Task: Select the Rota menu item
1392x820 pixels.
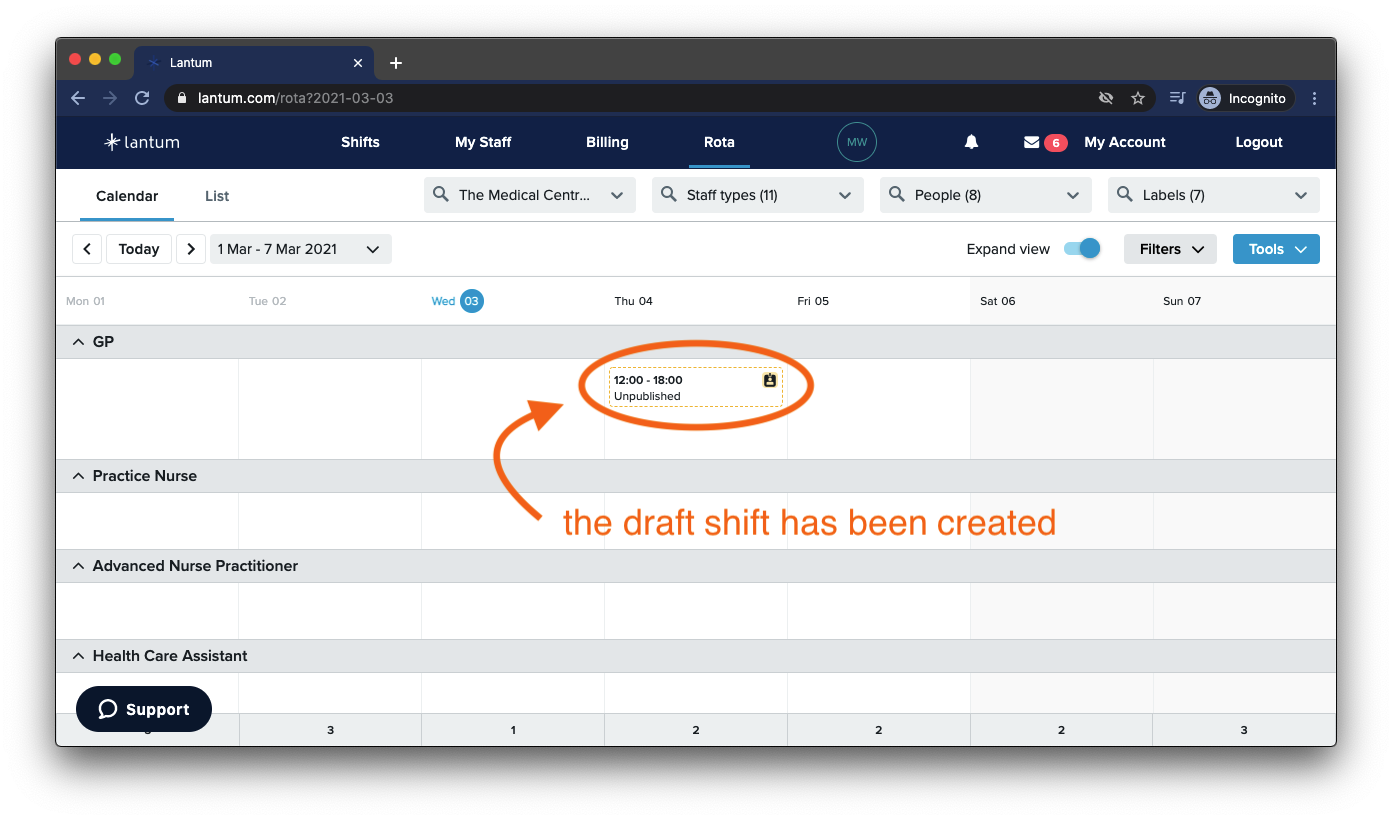Action: click(719, 142)
